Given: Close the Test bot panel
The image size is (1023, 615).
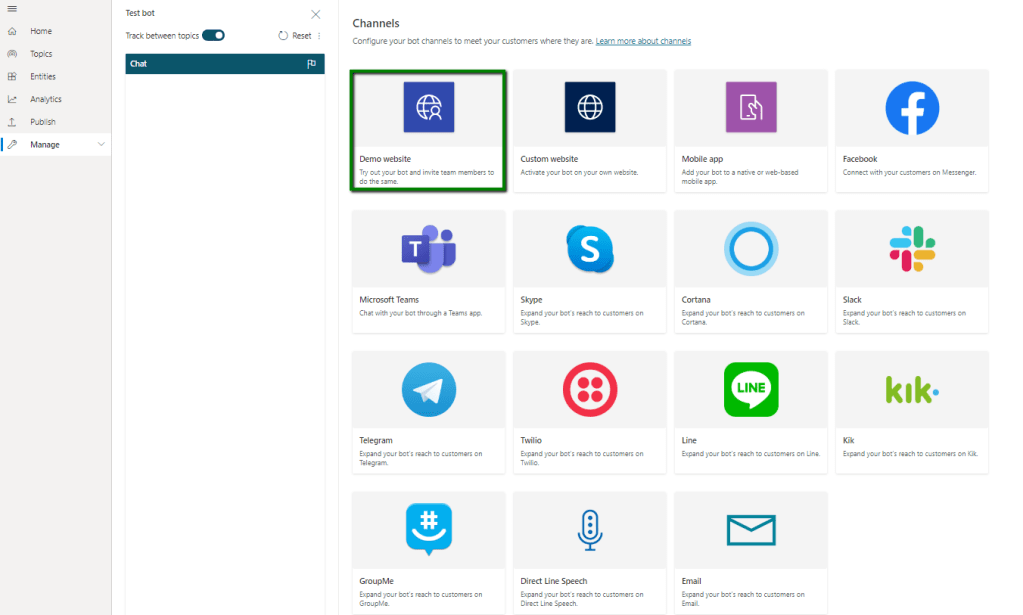Looking at the screenshot, I should 316,14.
